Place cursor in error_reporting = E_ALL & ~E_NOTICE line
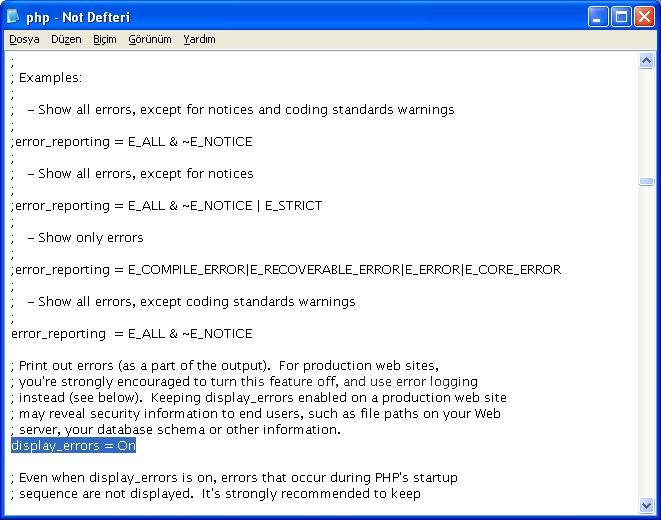Image resolution: width=661 pixels, height=520 pixels. point(131,334)
